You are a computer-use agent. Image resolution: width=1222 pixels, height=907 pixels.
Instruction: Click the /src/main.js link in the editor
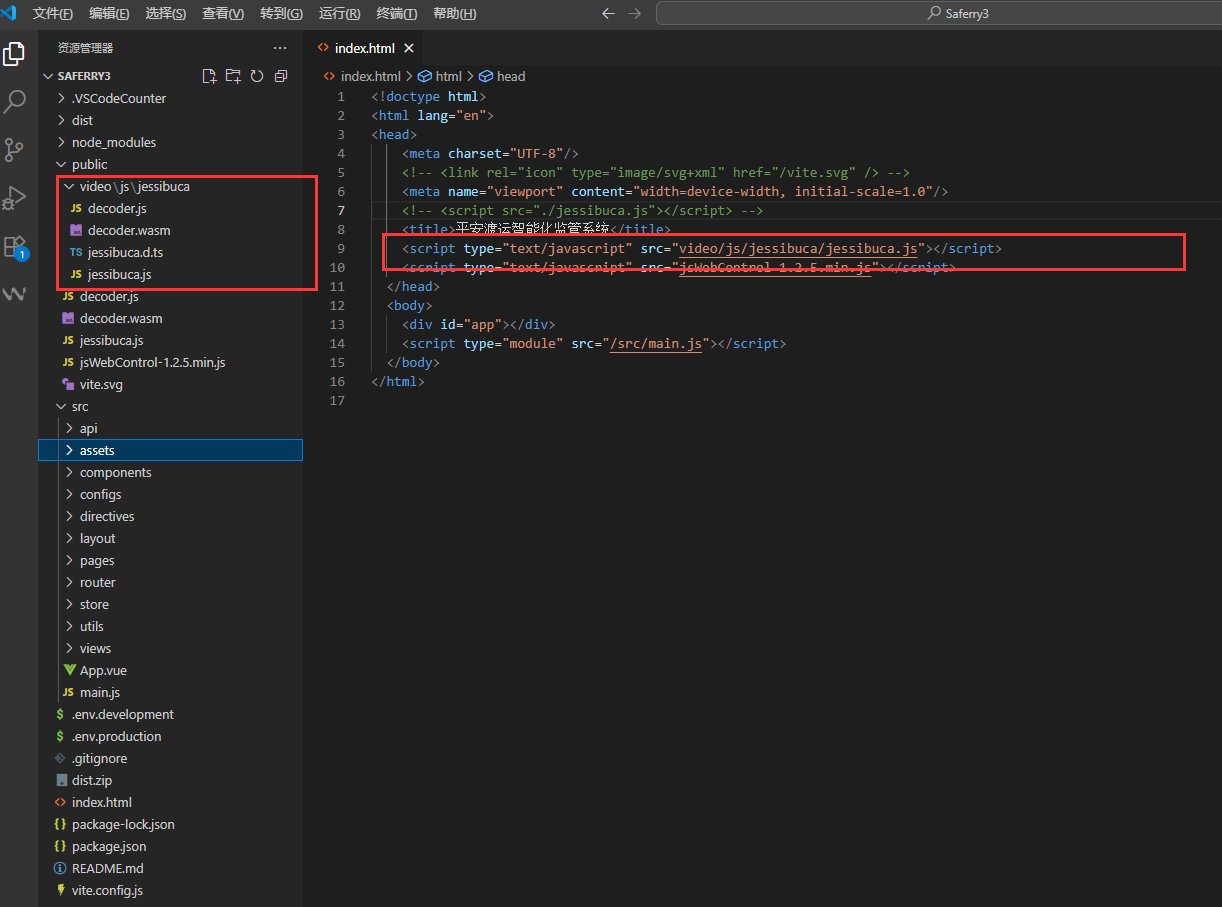point(657,343)
